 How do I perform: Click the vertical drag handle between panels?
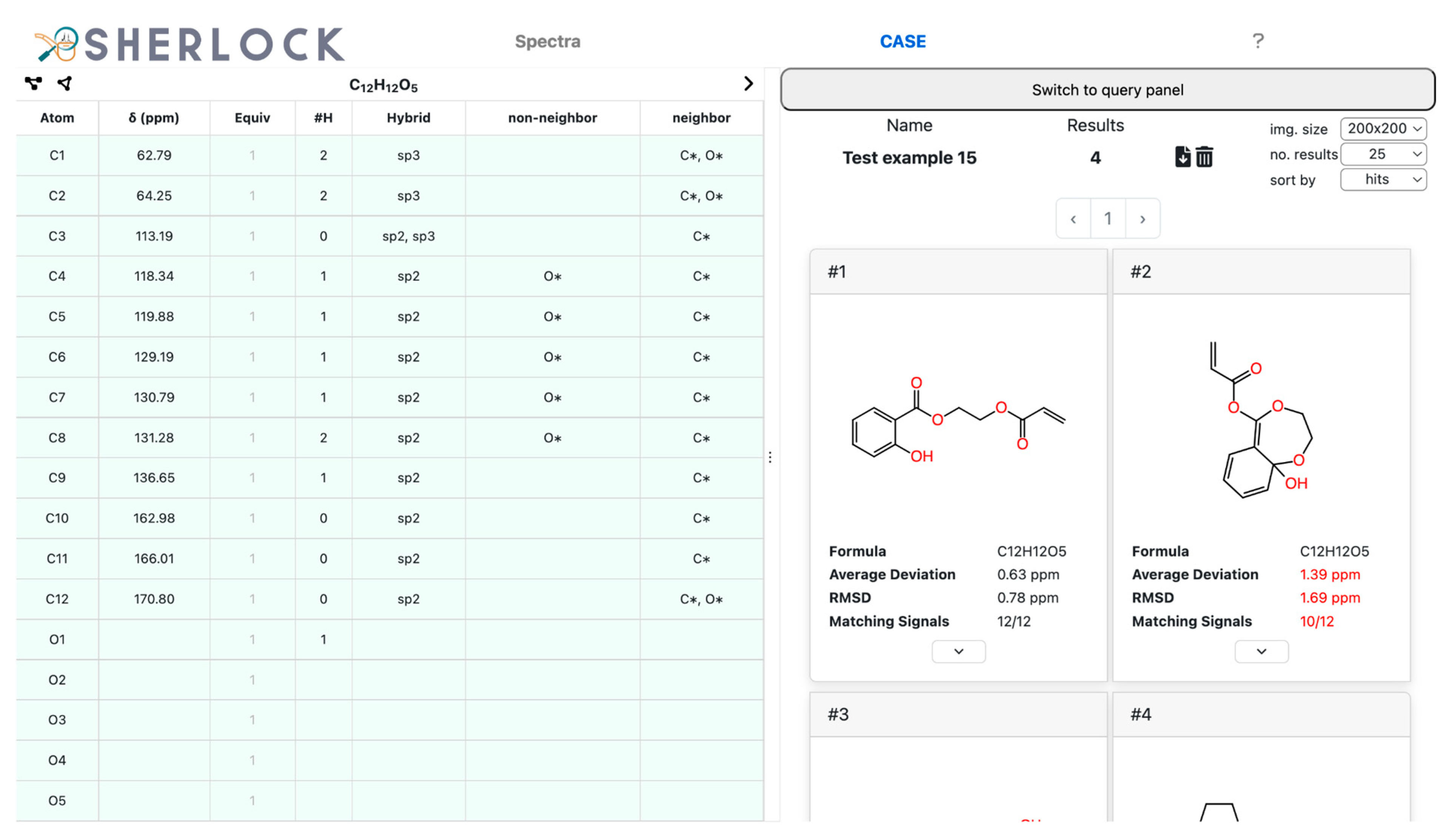pyautogui.click(x=770, y=457)
